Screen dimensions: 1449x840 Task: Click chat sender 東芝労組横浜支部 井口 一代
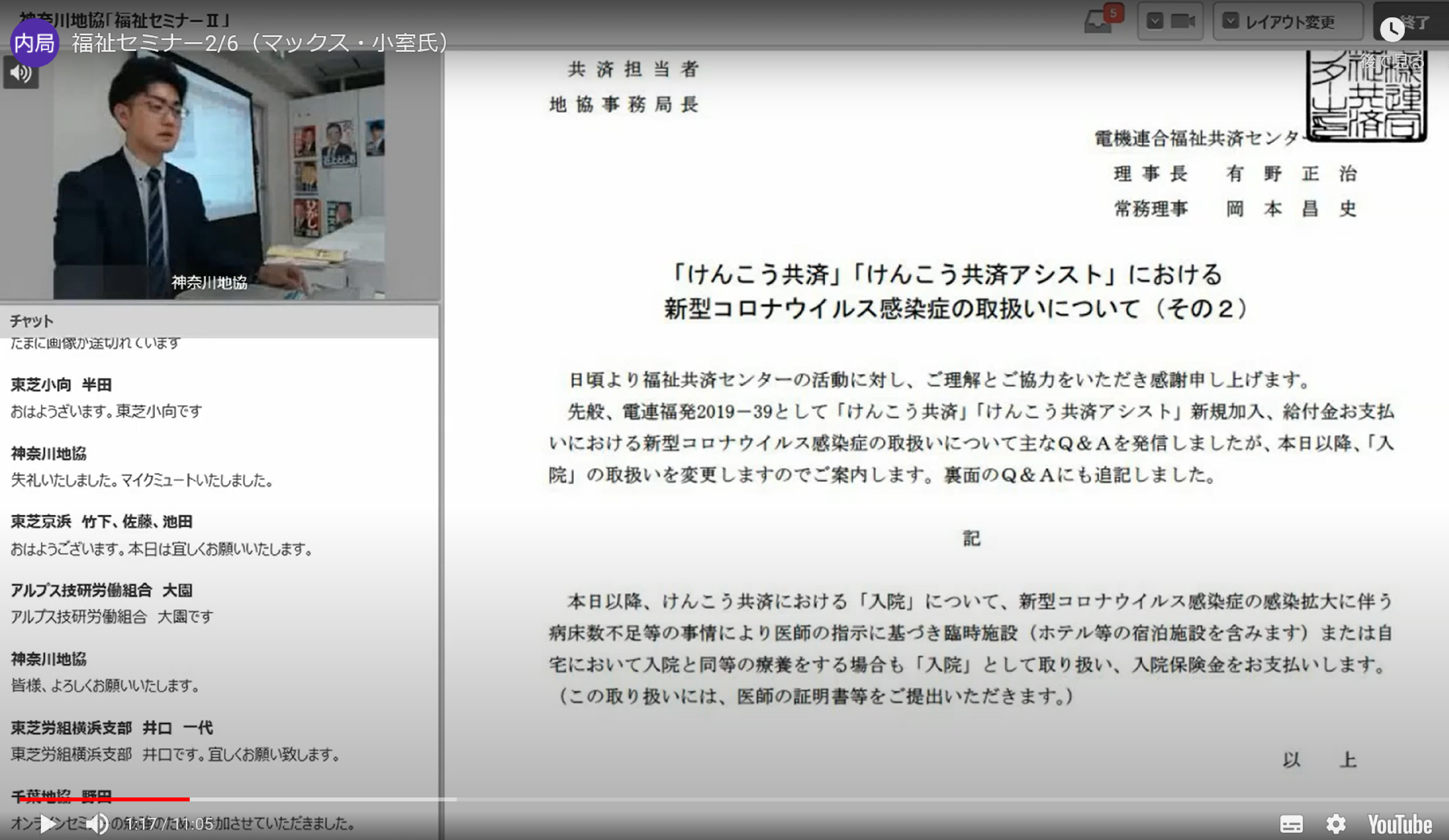tap(112, 728)
